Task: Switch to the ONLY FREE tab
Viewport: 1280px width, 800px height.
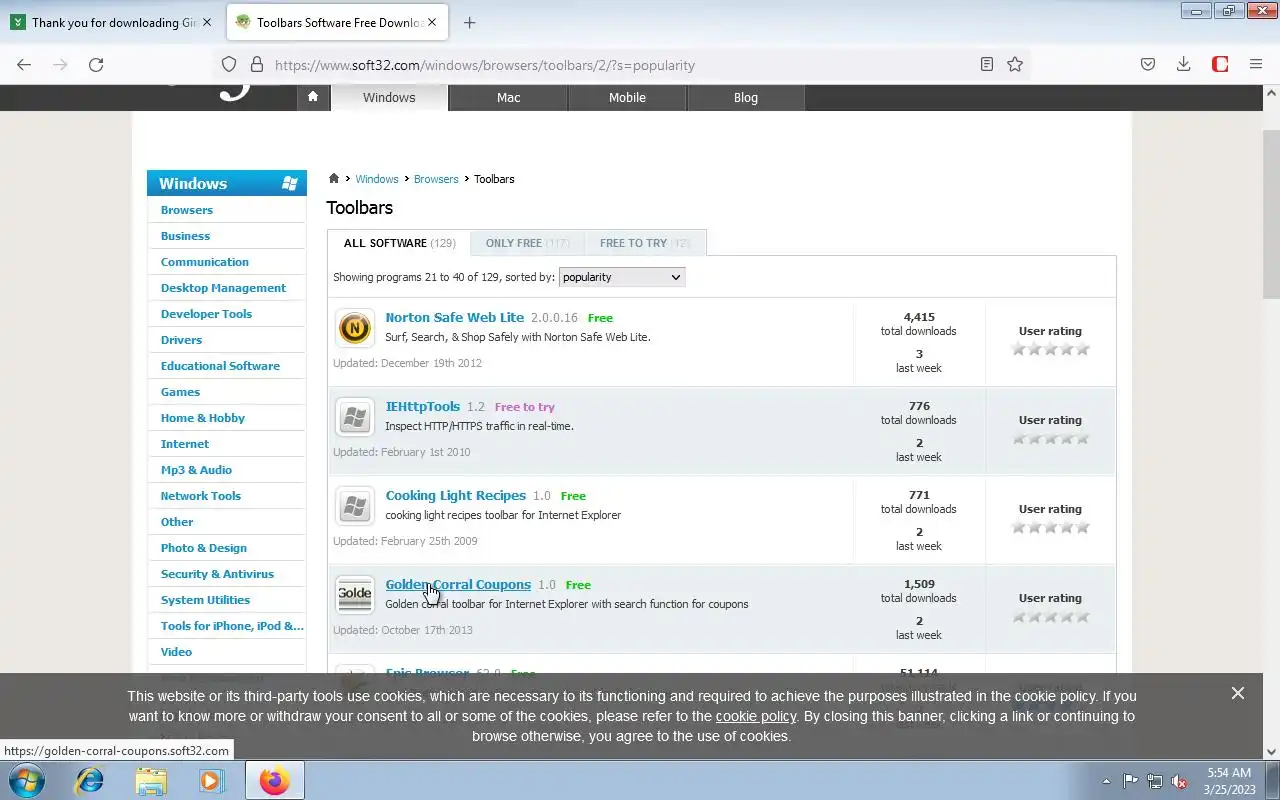Action: pos(527,243)
